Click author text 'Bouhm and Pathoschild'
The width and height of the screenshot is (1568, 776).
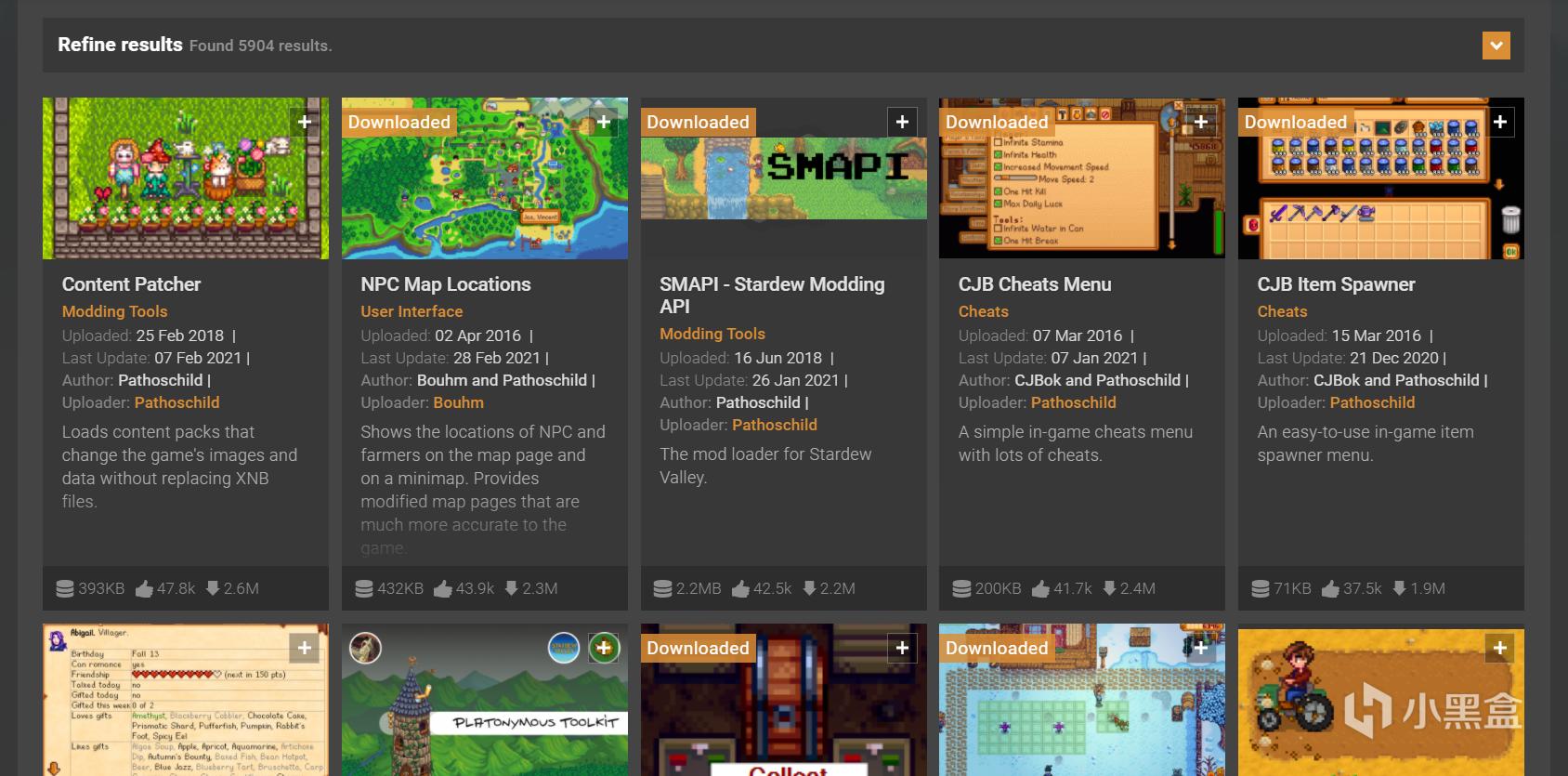point(502,380)
